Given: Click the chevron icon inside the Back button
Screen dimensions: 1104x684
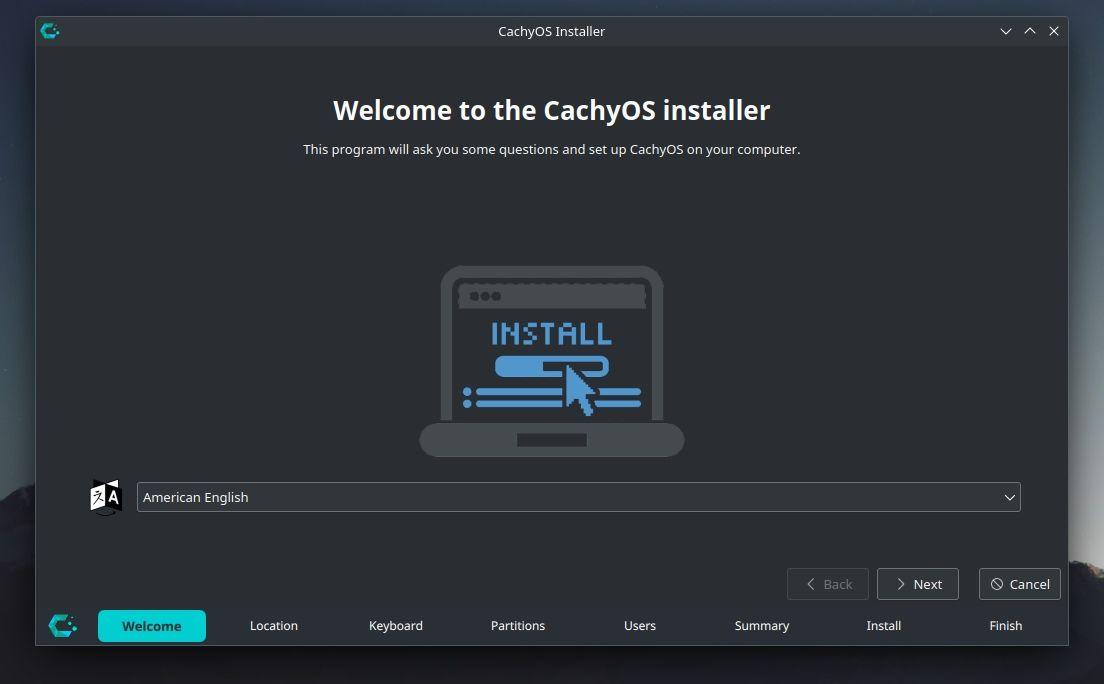Looking at the screenshot, I should click(x=809, y=584).
